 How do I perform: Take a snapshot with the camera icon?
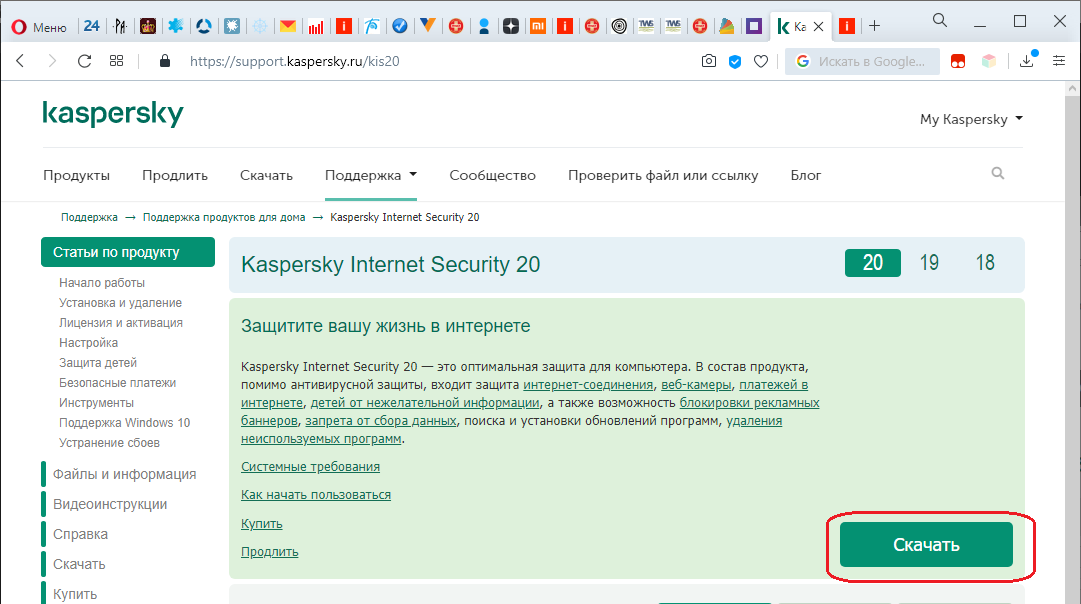pyautogui.click(x=709, y=61)
